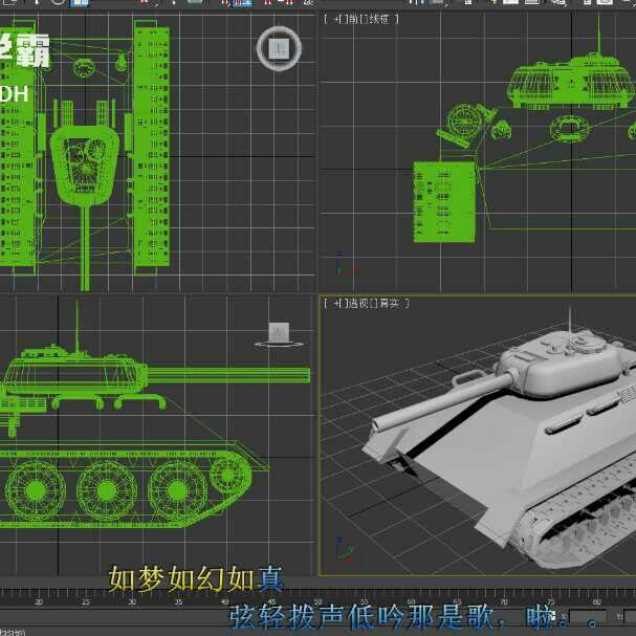
Task: Select the turret outline in the top viewport
Action: tap(85, 166)
